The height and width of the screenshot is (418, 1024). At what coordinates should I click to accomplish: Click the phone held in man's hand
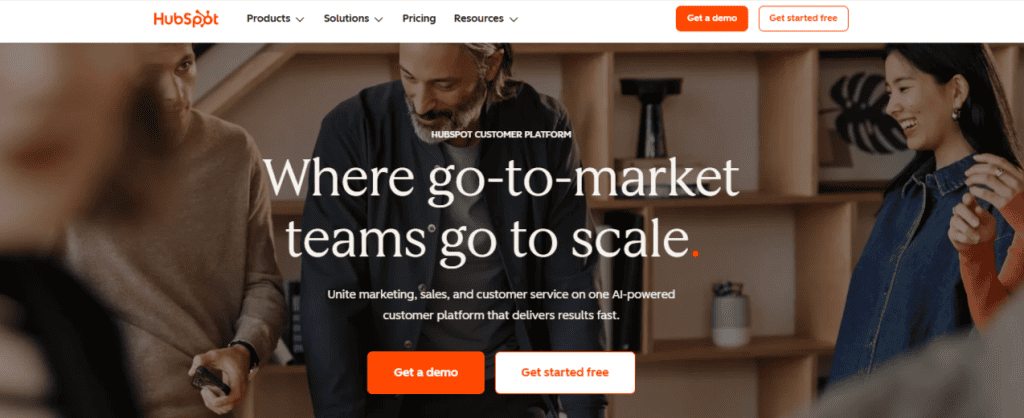(210, 379)
